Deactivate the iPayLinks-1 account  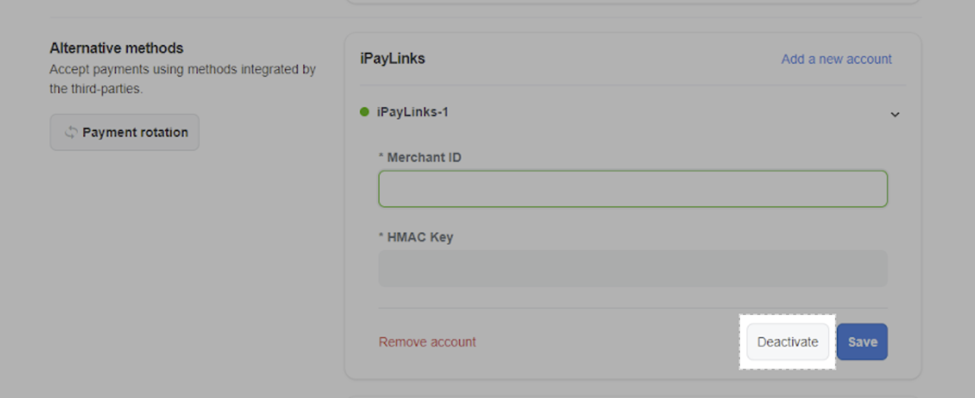pyautogui.click(x=788, y=342)
